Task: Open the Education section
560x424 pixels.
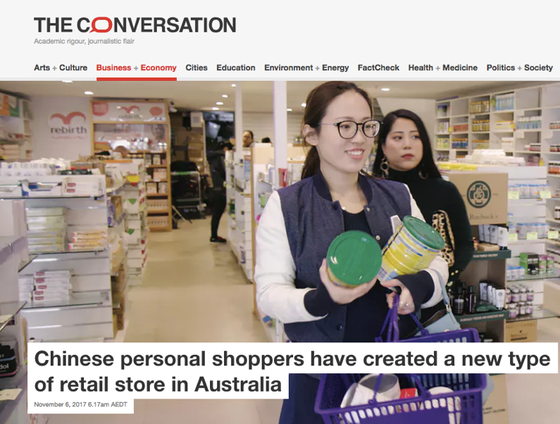Action: 236,68
